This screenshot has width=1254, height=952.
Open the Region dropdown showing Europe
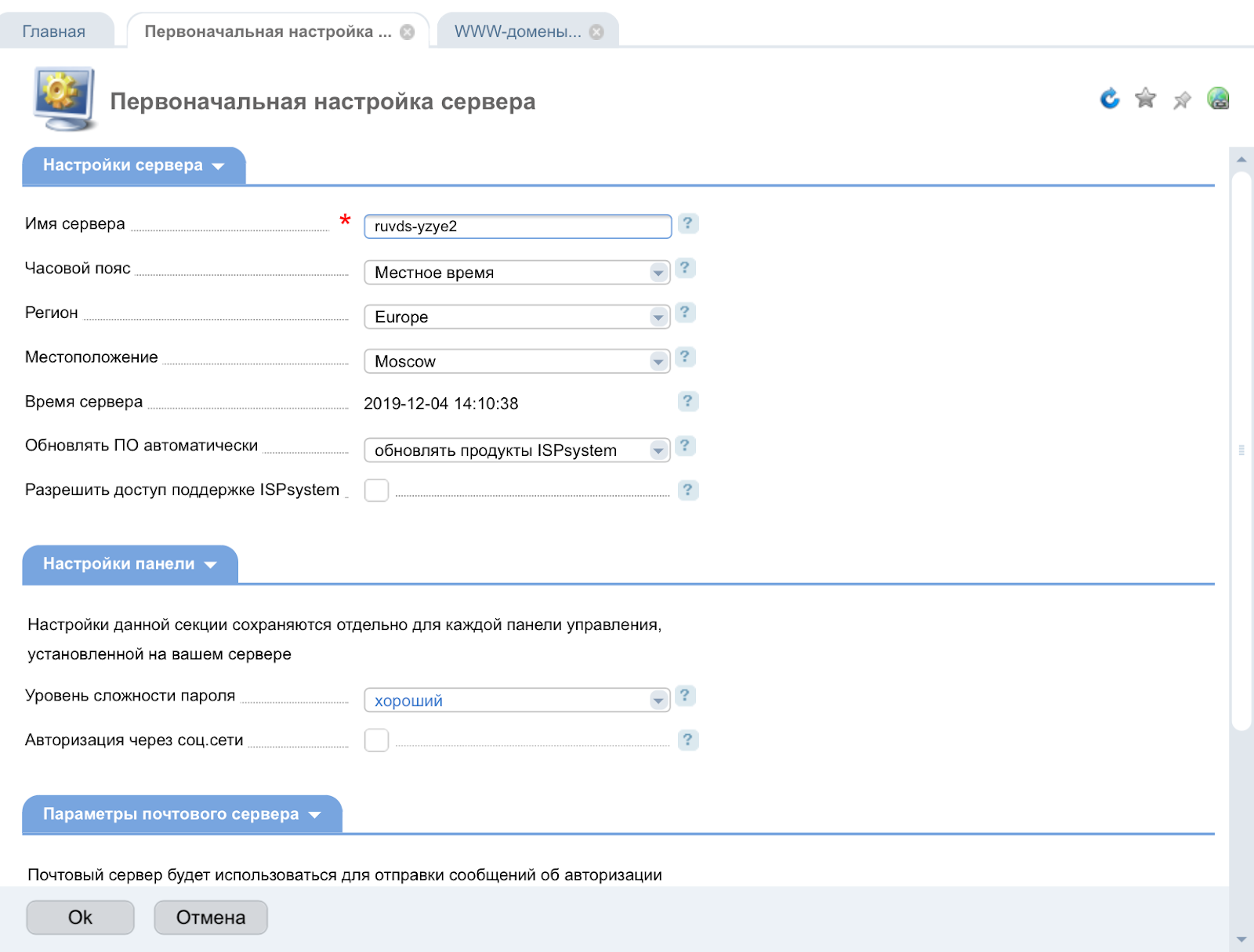coord(516,317)
